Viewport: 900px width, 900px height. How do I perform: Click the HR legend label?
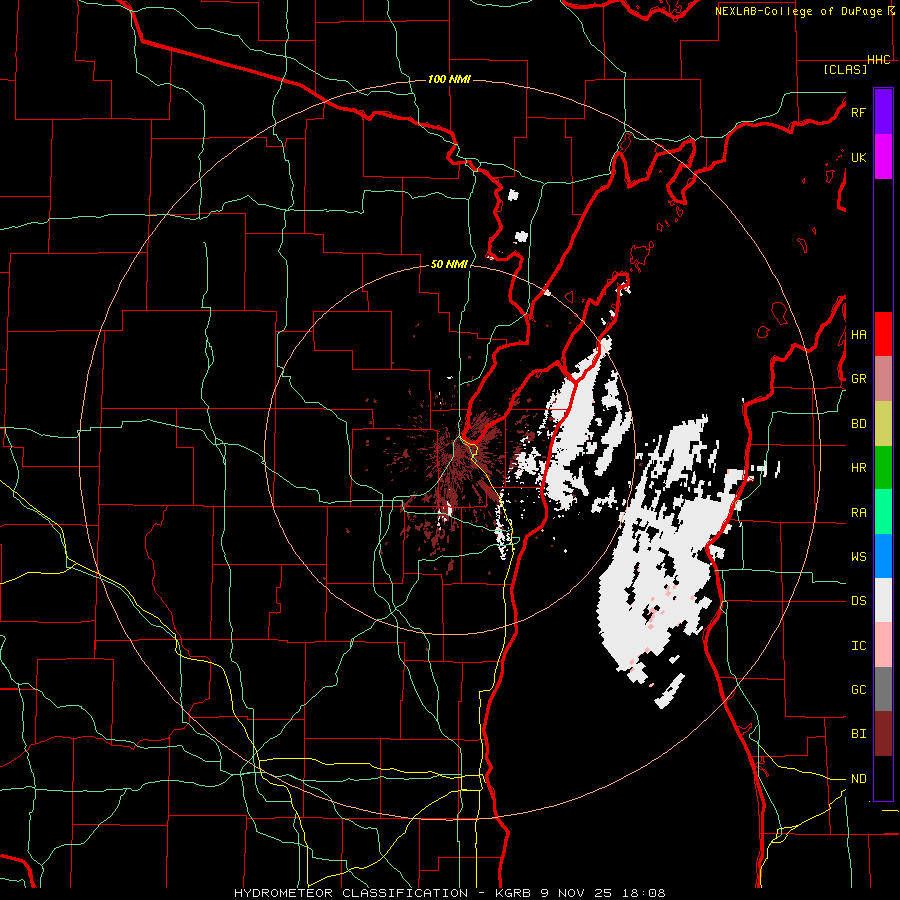pyautogui.click(x=858, y=468)
